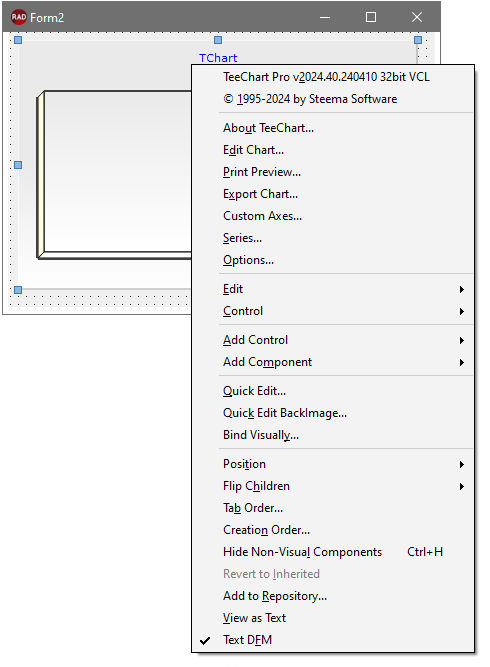490x667 pixels.
Task: Close the Form2 window
Action: [x=417, y=17]
